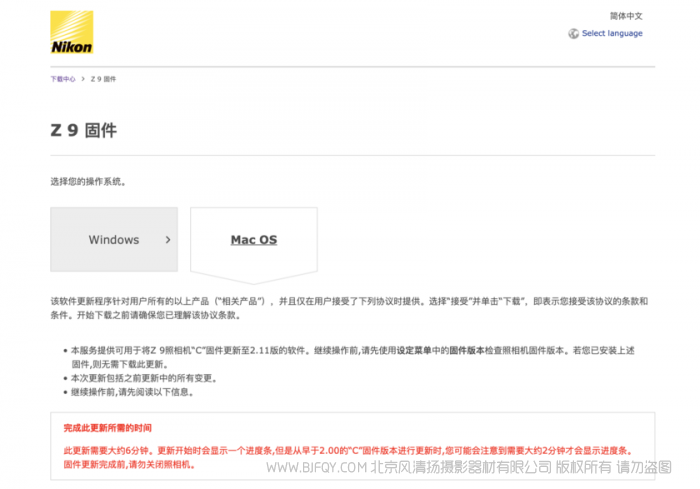Click the Z 9 固件 breadcrumb item
This screenshot has height=489, width=700.
103,78
